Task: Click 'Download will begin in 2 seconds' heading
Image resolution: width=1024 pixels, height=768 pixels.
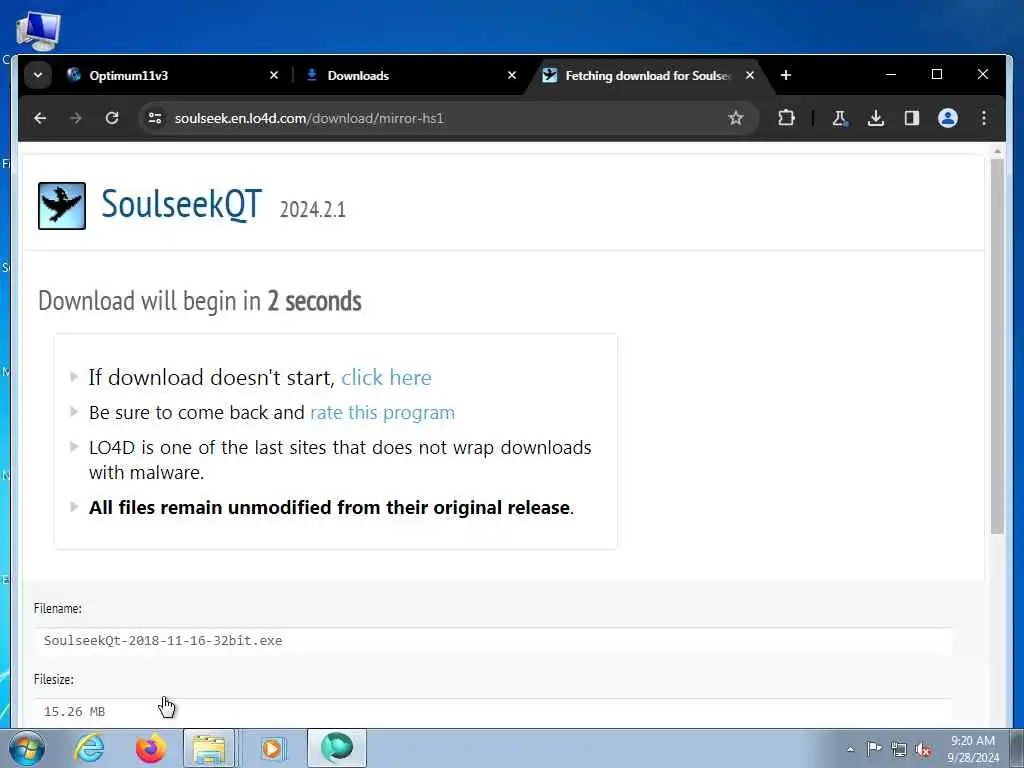Action: point(200,301)
